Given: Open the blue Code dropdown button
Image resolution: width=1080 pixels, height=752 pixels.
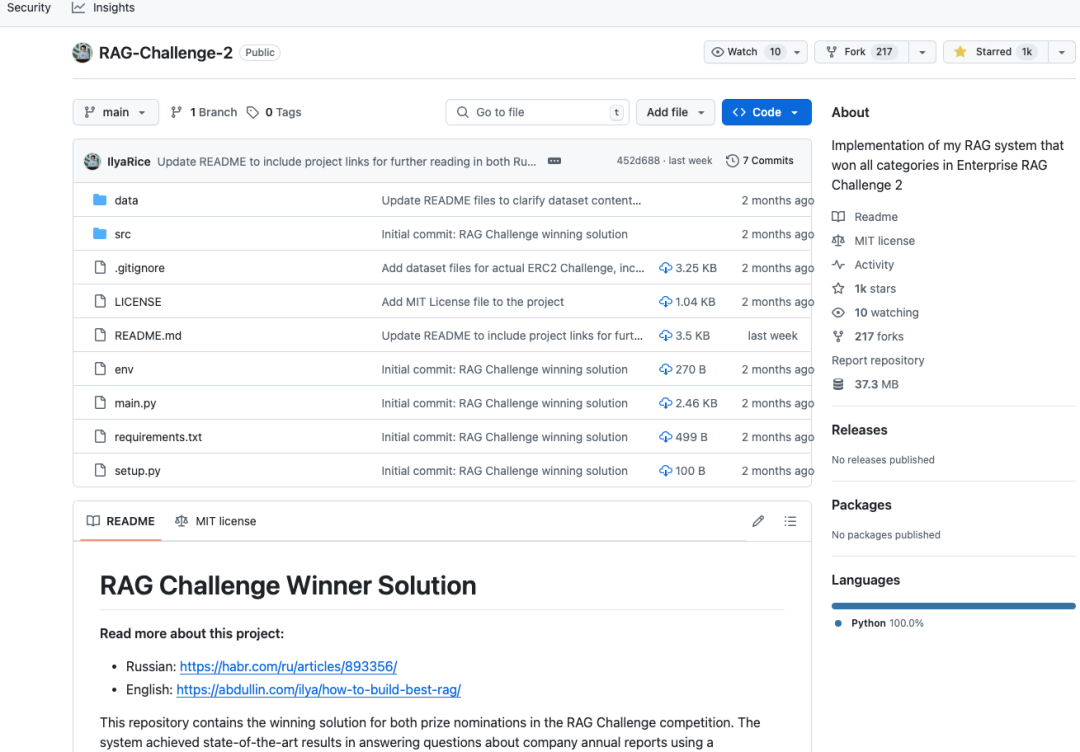Looking at the screenshot, I should click(x=766, y=112).
